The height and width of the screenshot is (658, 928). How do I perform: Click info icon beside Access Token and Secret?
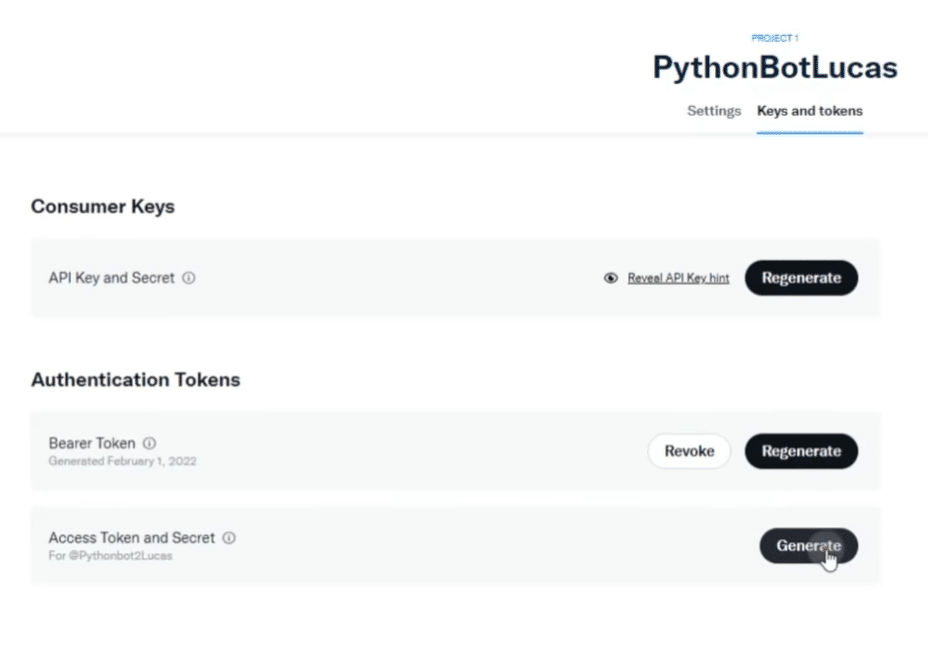229,538
